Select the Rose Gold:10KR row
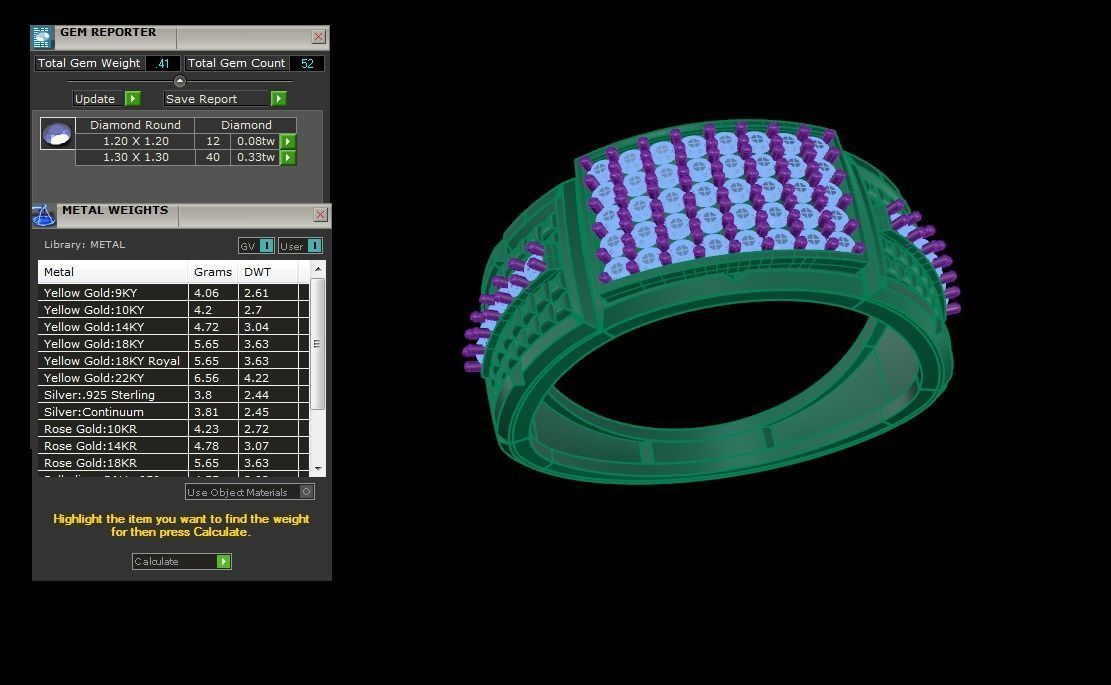Image resolution: width=1111 pixels, height=685 pixels. click(x=174, y=429)
